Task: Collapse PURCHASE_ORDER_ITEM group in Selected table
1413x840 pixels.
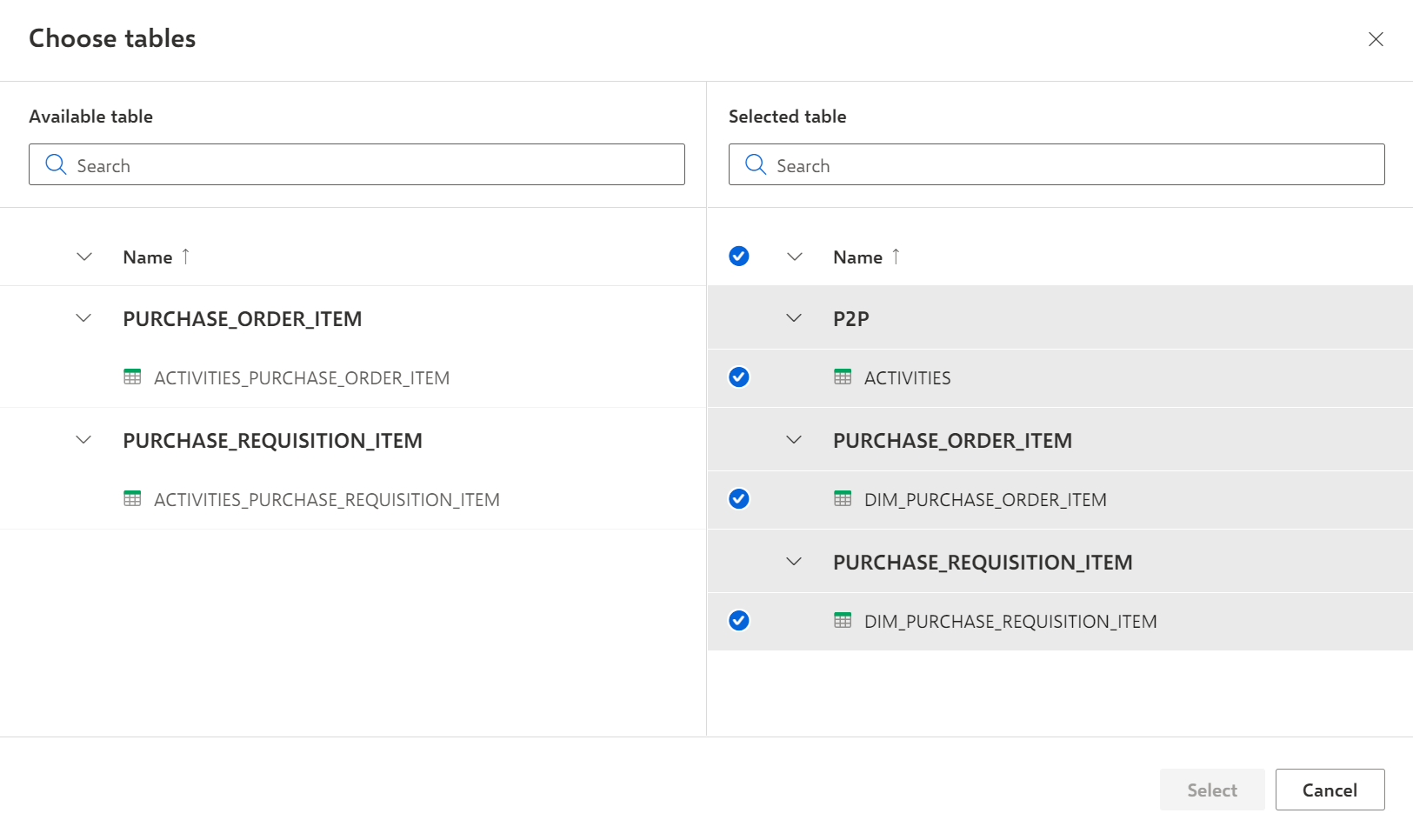Action: point(794,440)
